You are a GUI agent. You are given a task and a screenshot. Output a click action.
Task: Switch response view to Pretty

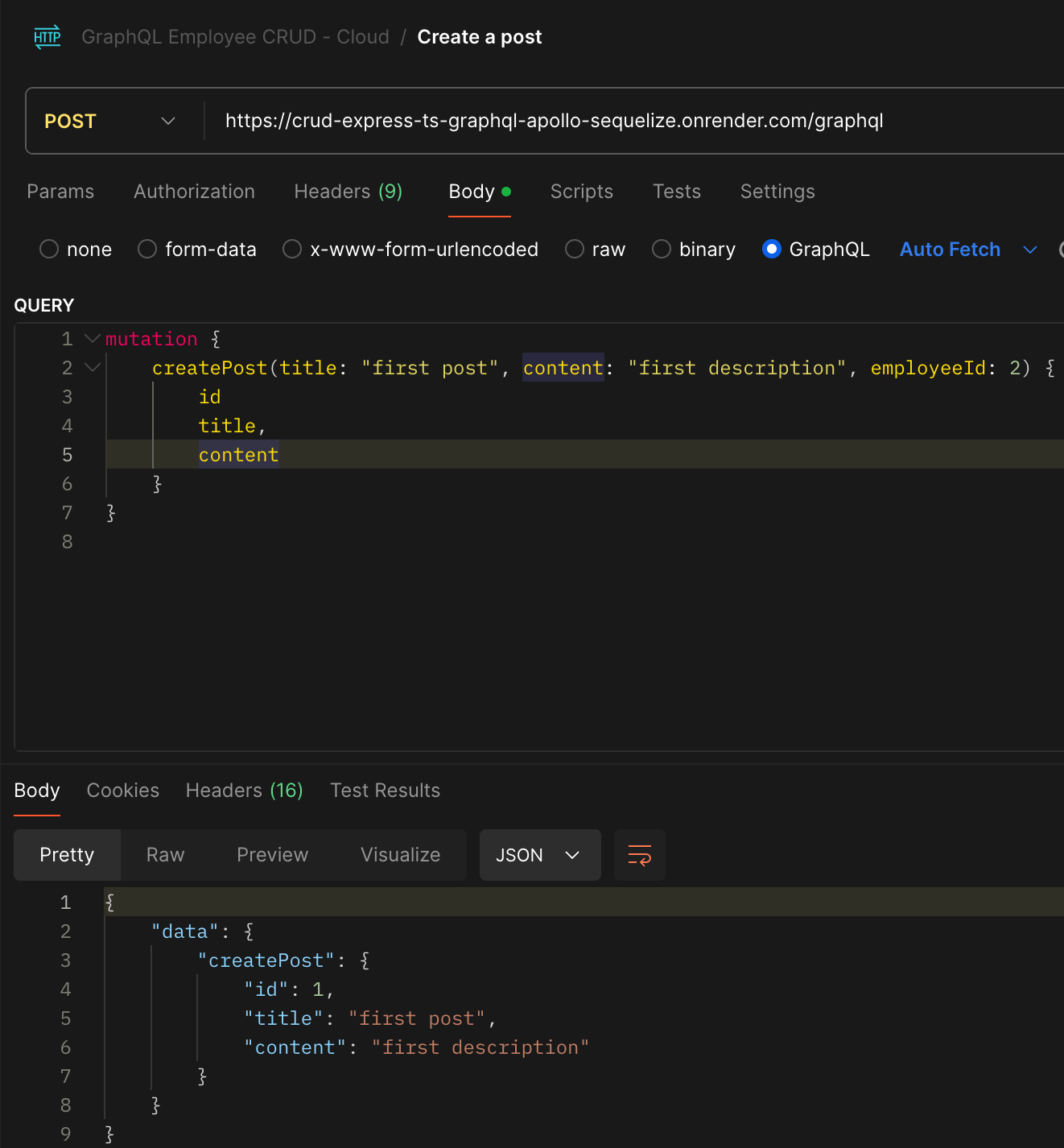67,855
